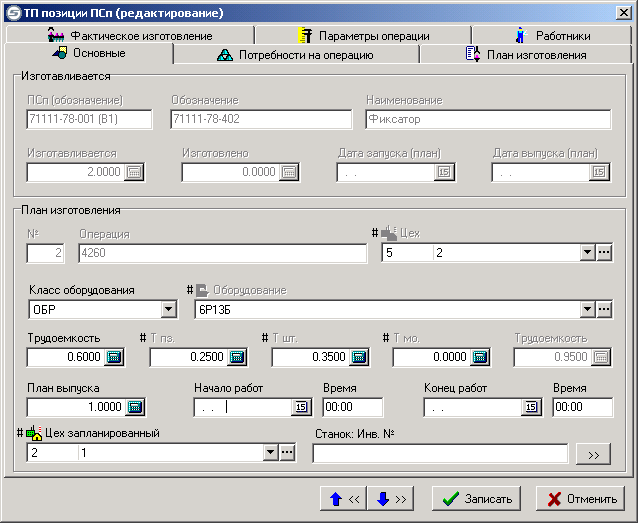Open calendar for Начало работ date
Screen dimensions: 638x523
[301, 407]
